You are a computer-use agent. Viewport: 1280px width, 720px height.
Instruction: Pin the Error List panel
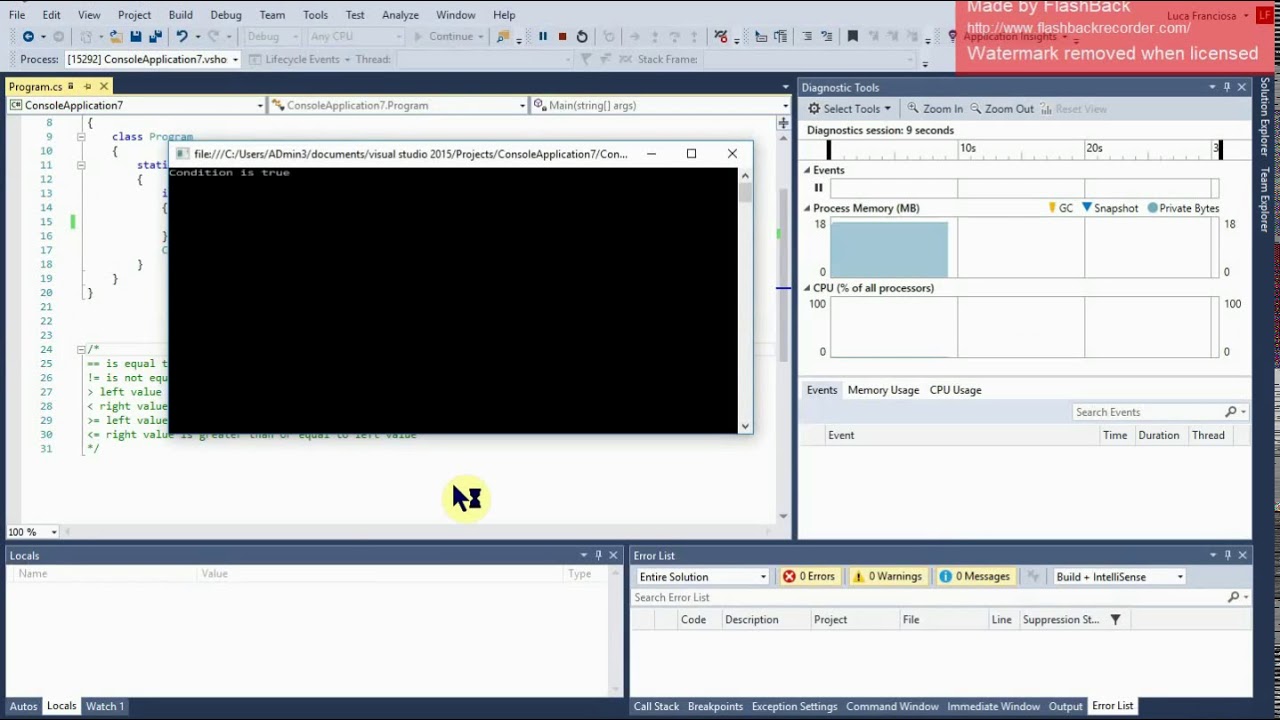click(x=1227, y=555)
